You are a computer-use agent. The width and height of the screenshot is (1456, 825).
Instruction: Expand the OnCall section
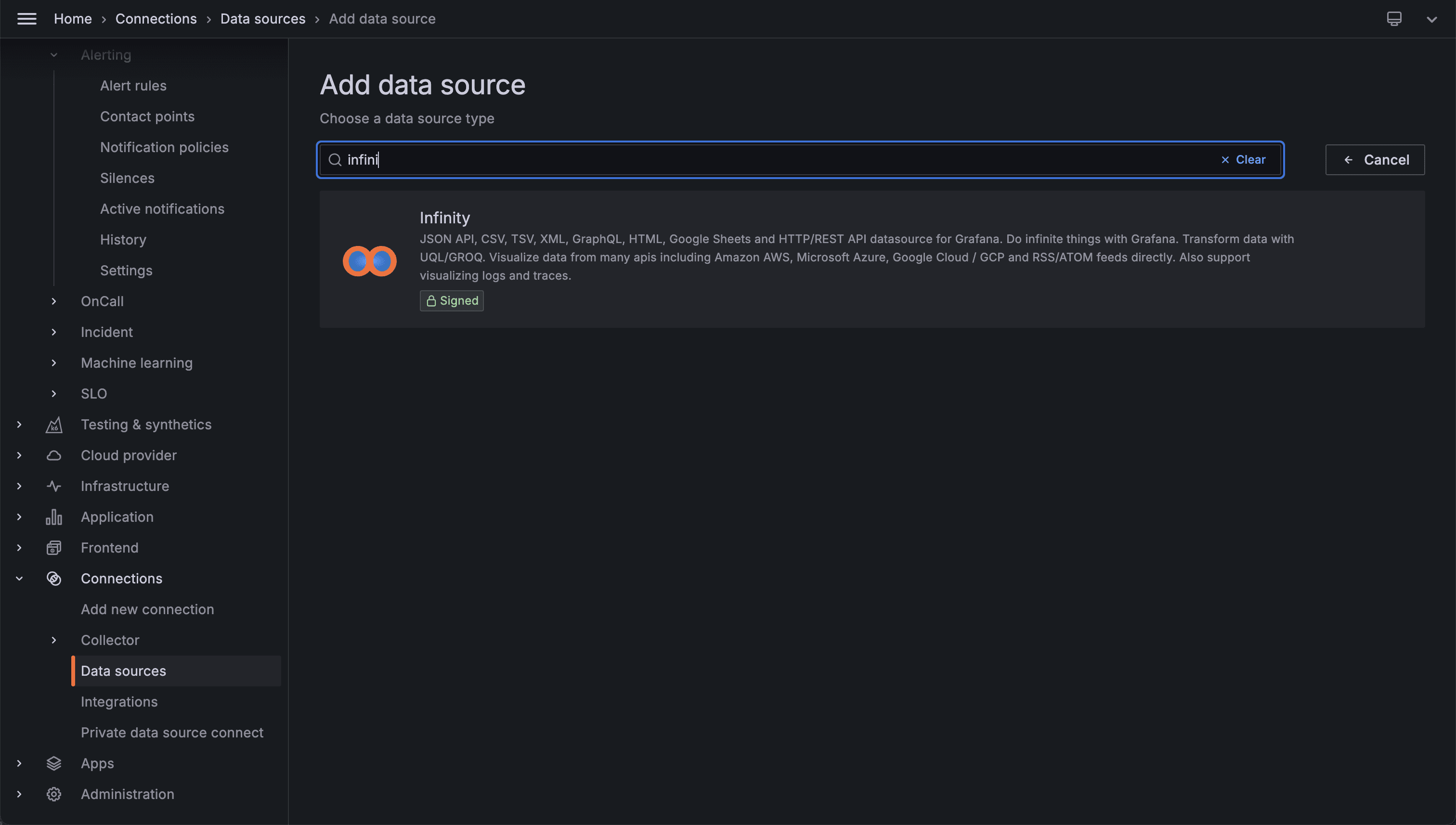tap(54, 301)
